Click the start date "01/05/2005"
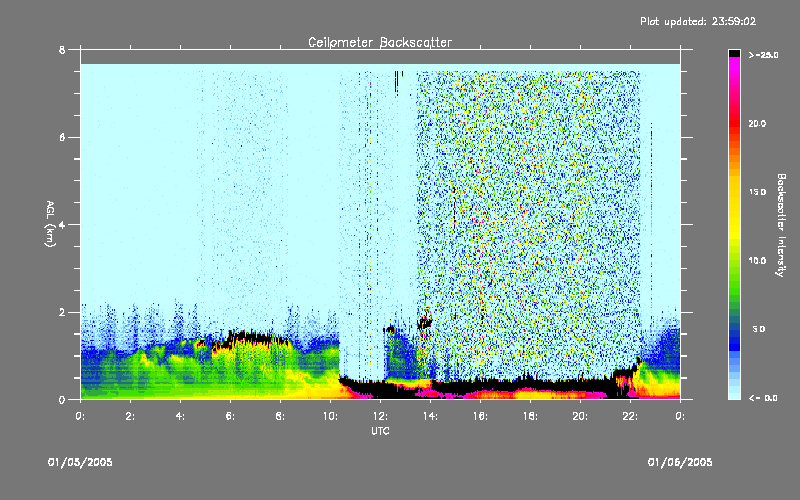Image resolution: width=800 pixels, height=500 pixels. [80, 462]
